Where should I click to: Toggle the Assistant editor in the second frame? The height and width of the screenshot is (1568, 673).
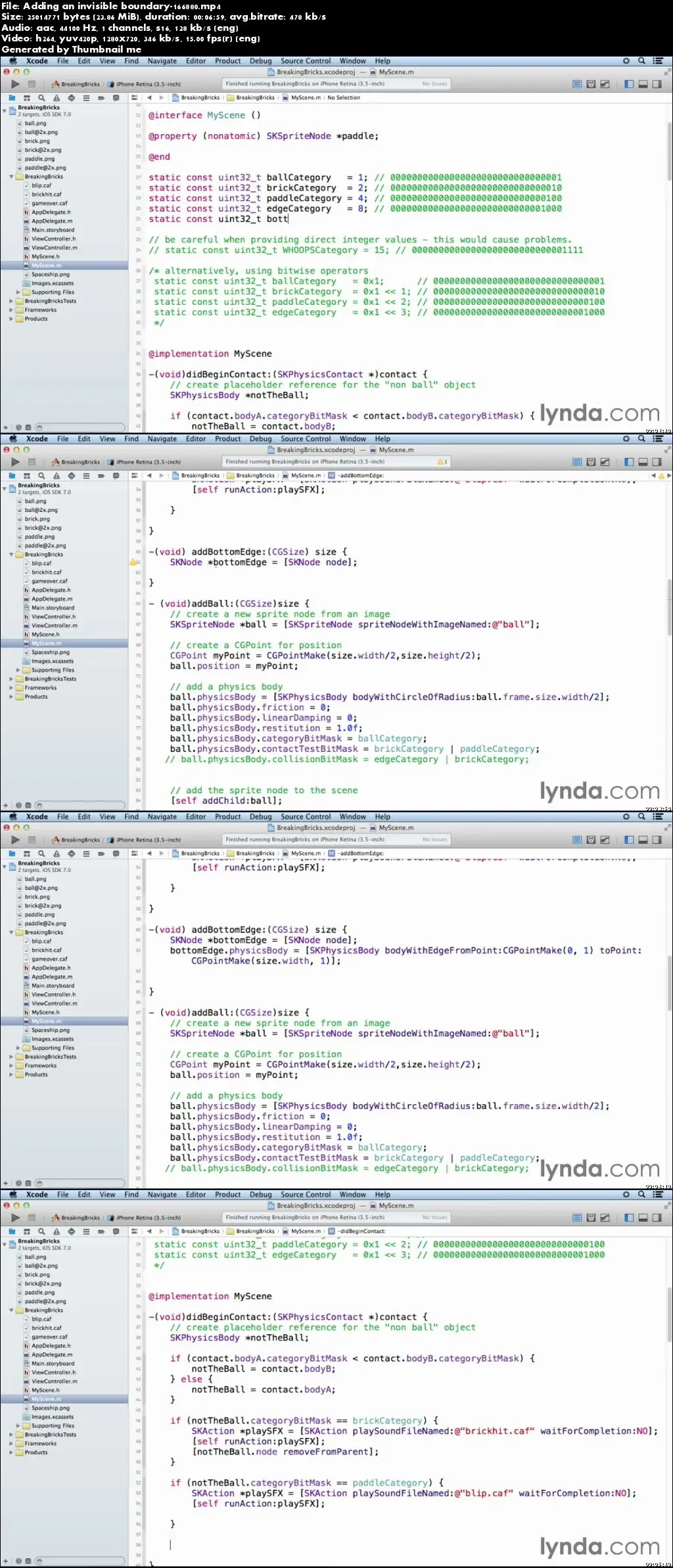(x=591, y=462)
